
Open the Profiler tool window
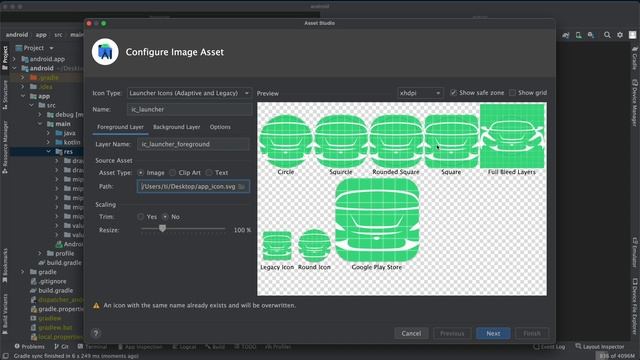[278, 347]
